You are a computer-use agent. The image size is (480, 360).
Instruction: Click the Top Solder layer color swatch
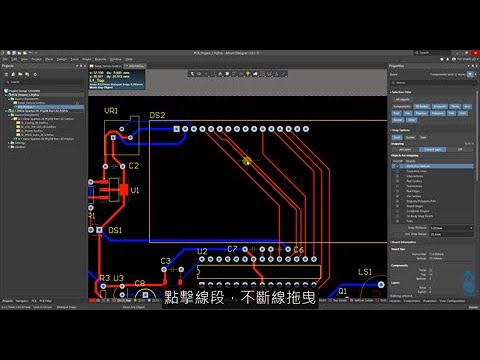click(x=330, y=301)
